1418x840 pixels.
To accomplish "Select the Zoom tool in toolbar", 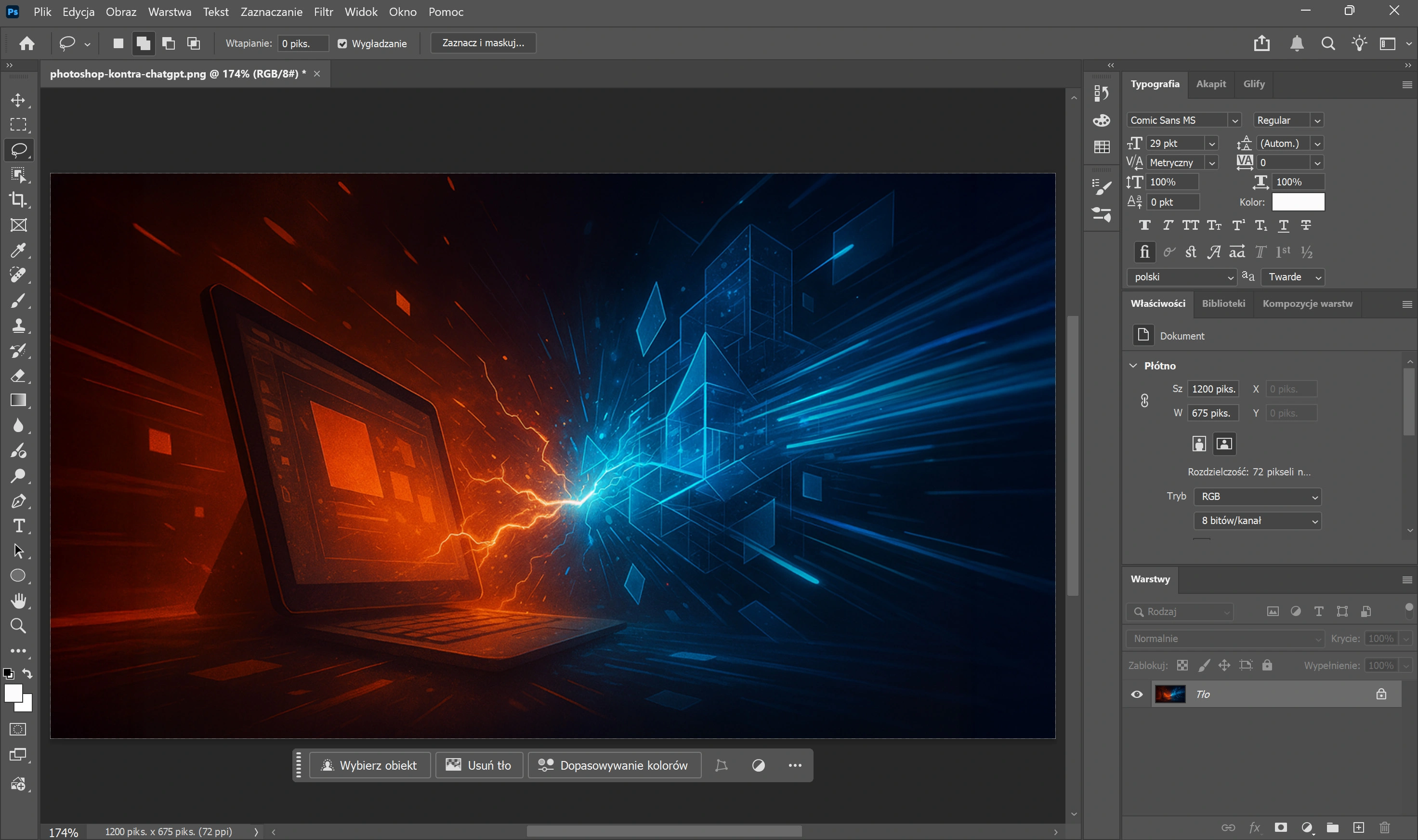I will click(x=18, y=626).
